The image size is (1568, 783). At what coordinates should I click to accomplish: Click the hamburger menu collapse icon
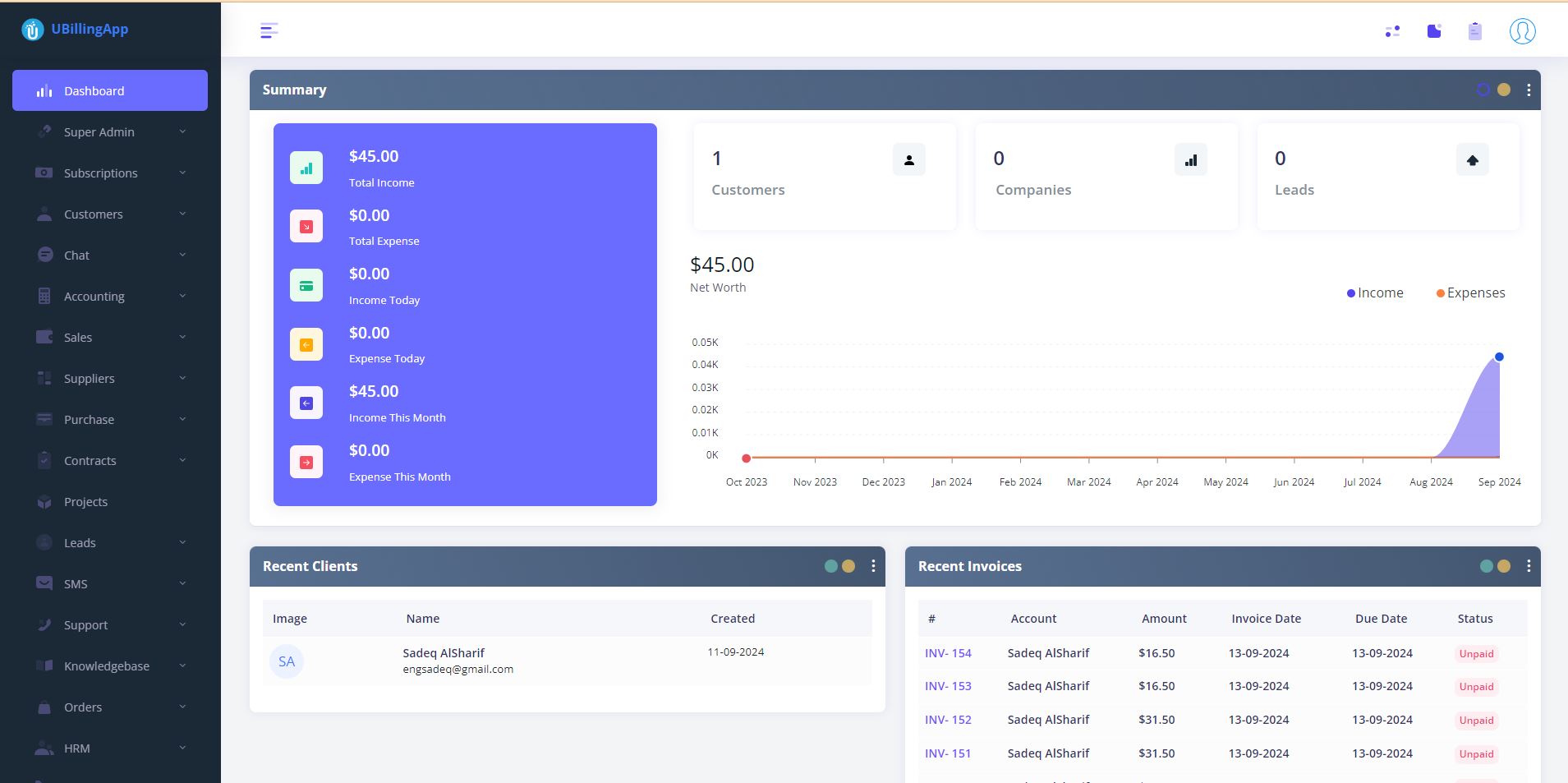[269, 31]
